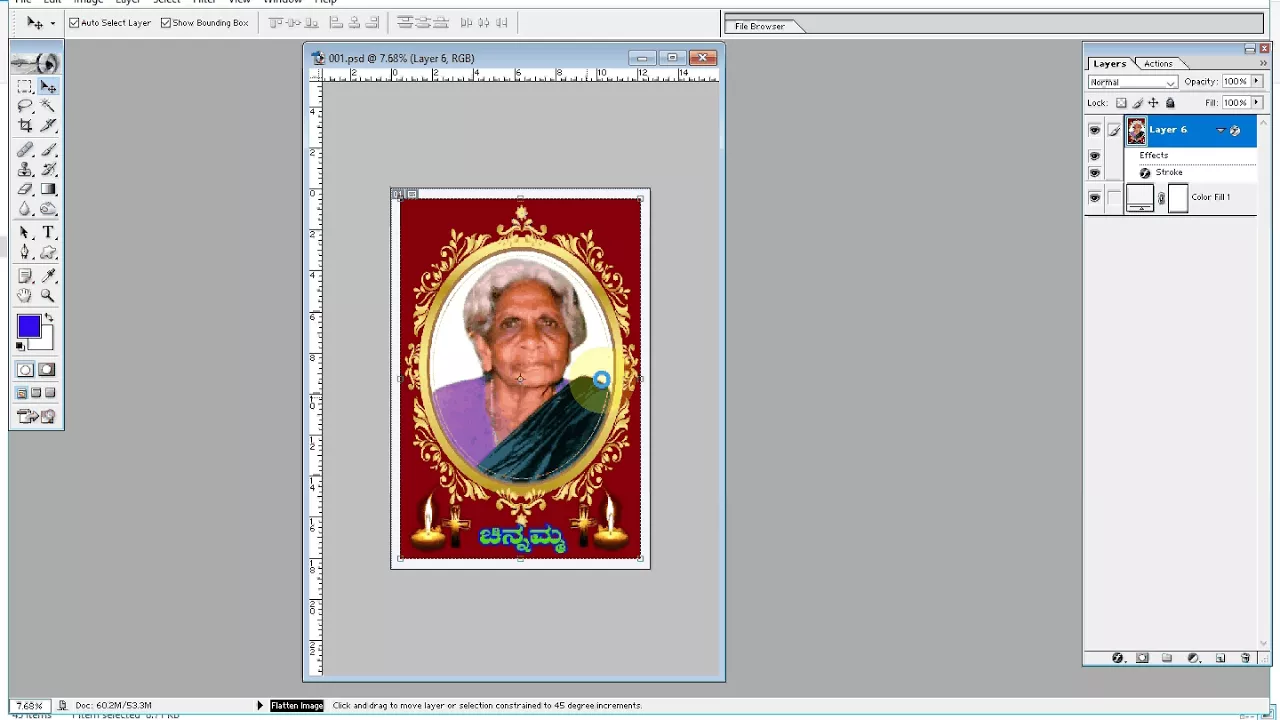
Task: Select the Eyedropper tool
Action: pos(48,276)
